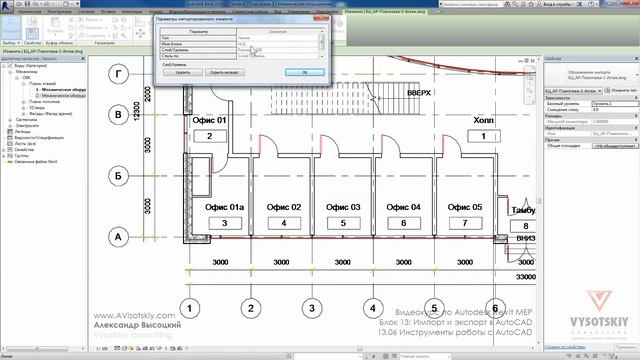Switch to the Конструкция ribbon tab
The height and width of the screenshot is (360, 640).
59,11
